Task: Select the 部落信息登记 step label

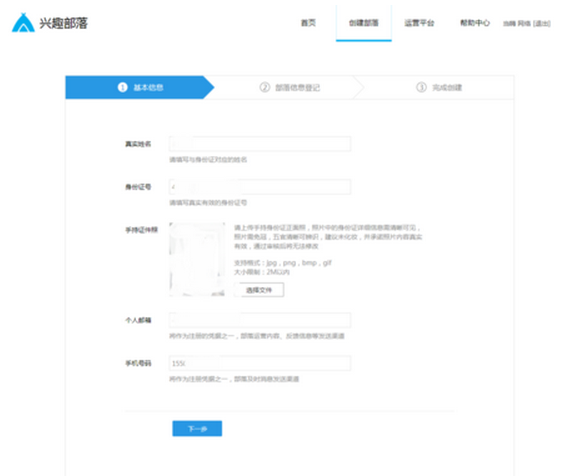Action: tap(298, 88)
